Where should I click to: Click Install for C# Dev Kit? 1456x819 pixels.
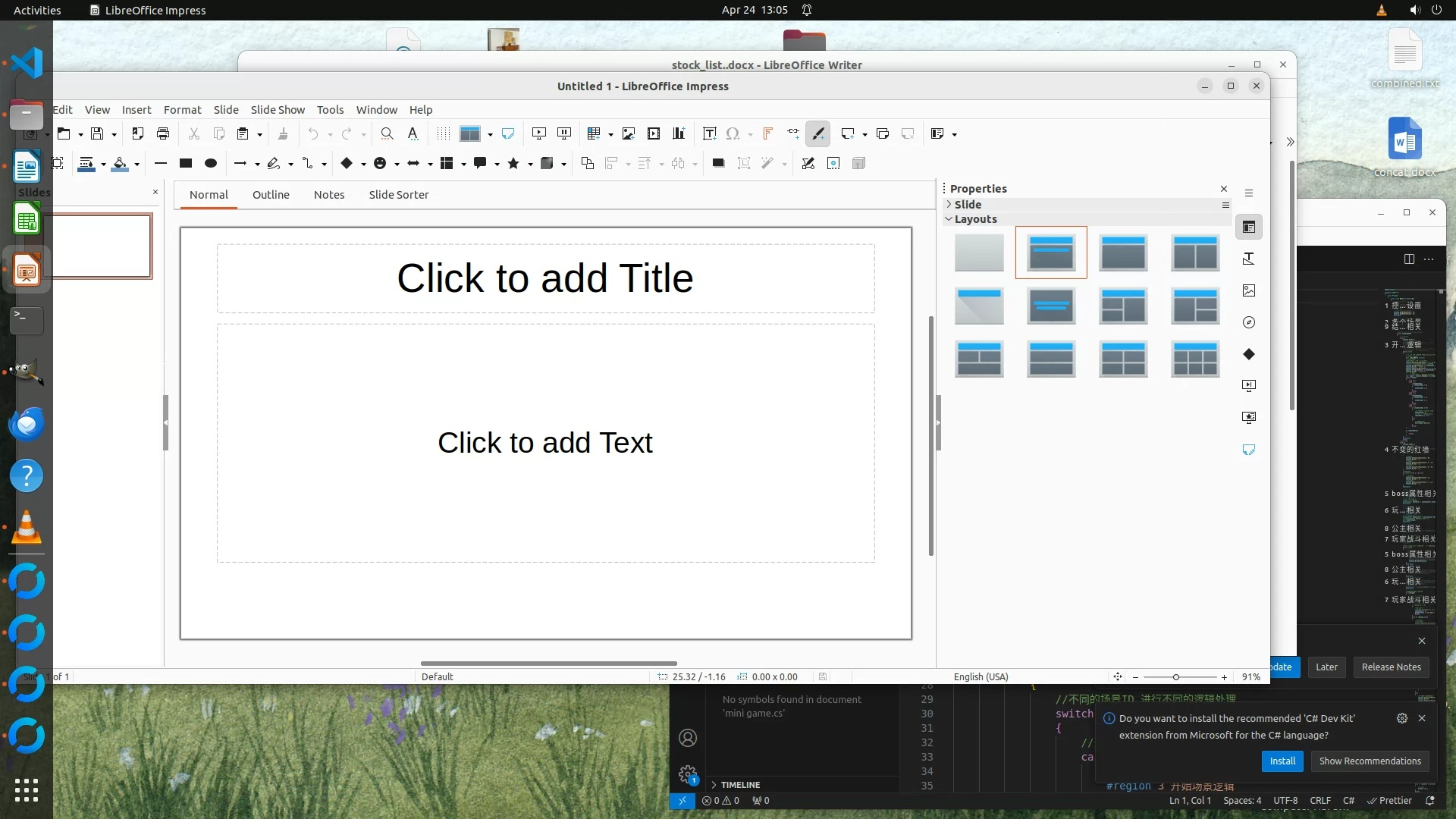point(1282,761)
